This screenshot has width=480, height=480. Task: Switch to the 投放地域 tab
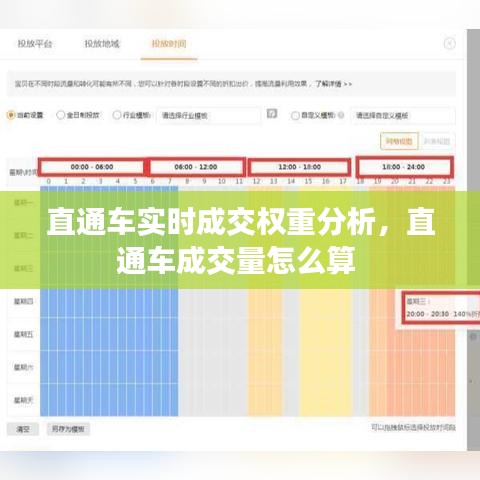tap(102, 44)
